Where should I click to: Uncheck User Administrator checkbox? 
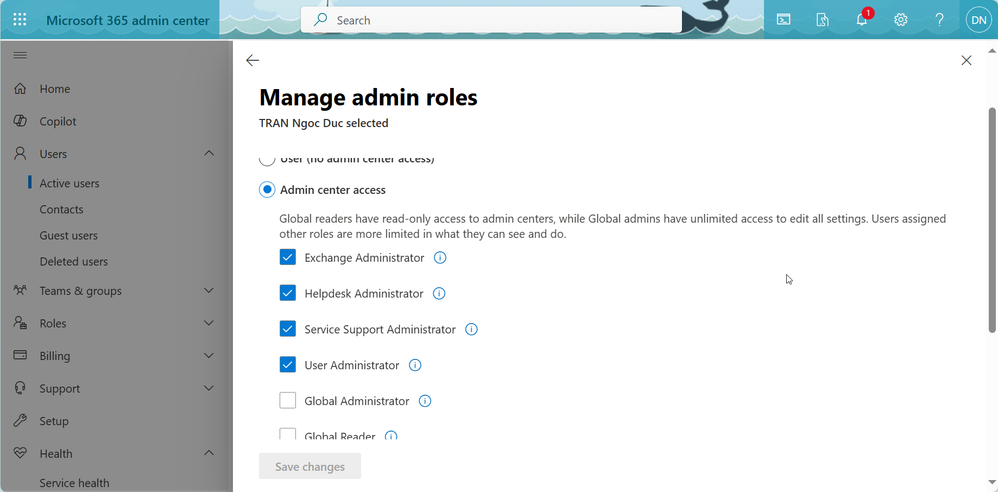tap(288, 365)
